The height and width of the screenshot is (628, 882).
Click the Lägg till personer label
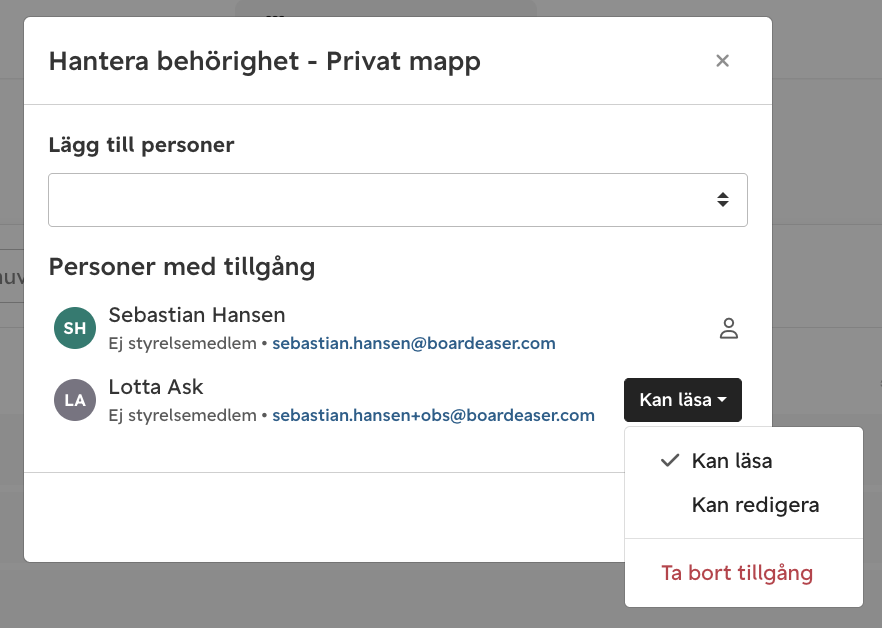[x=141, y=145]
